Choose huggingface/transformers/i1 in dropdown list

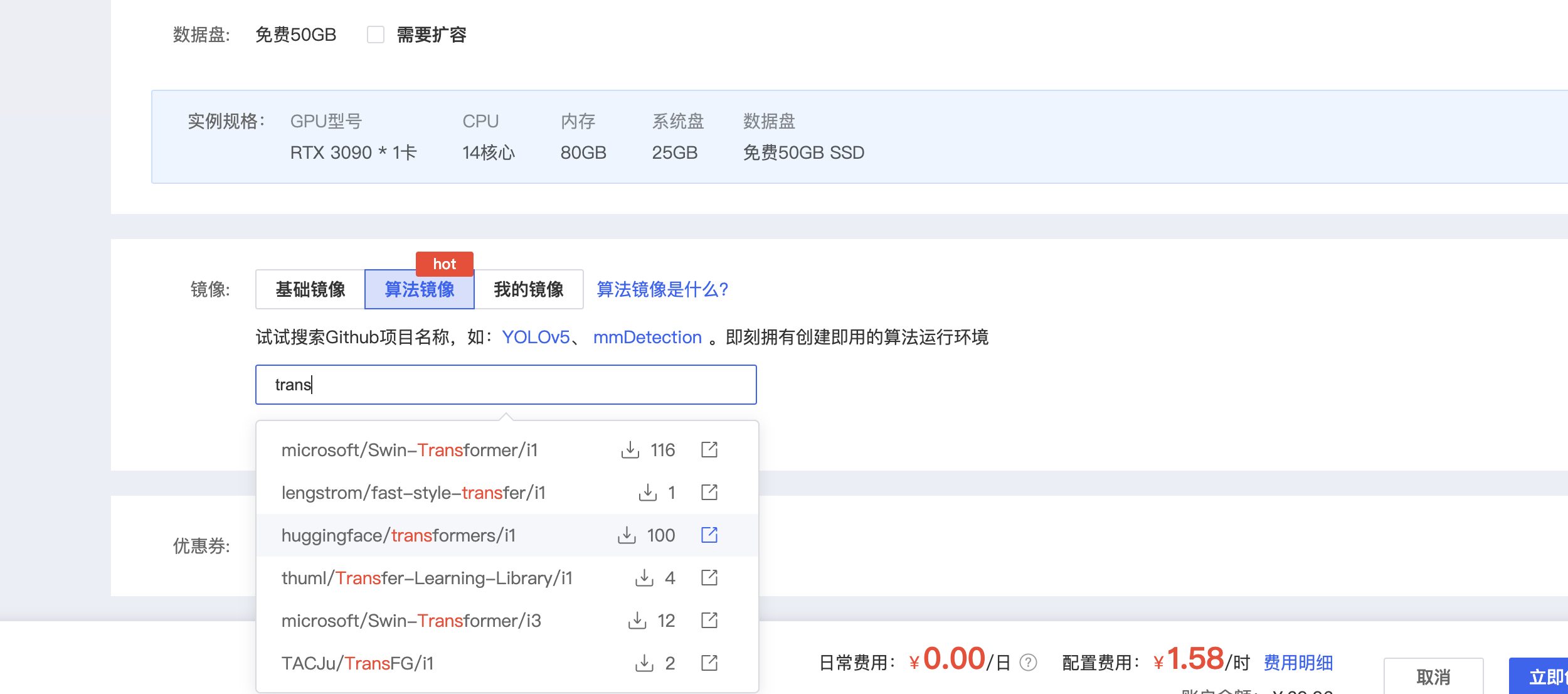(398, 535)
